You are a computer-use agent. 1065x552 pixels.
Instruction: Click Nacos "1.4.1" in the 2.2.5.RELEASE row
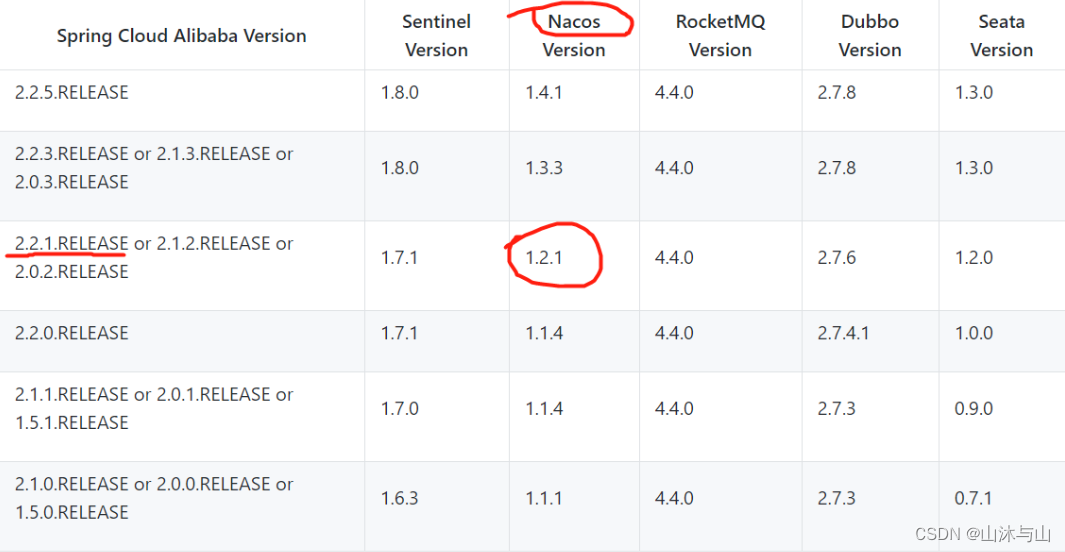[x=543, y=92]
